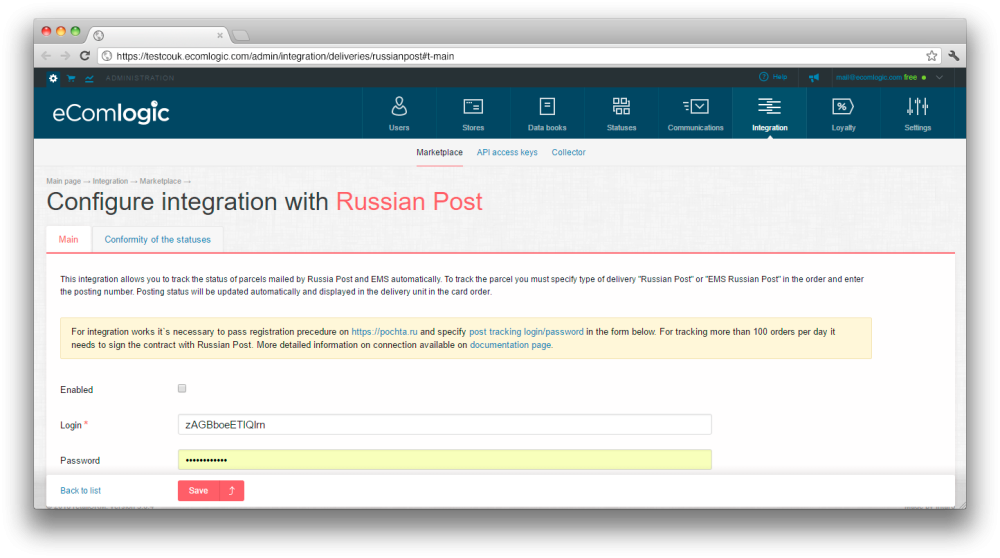
Task: Expand the account dropdown arrow
Action: pos(939,77)
